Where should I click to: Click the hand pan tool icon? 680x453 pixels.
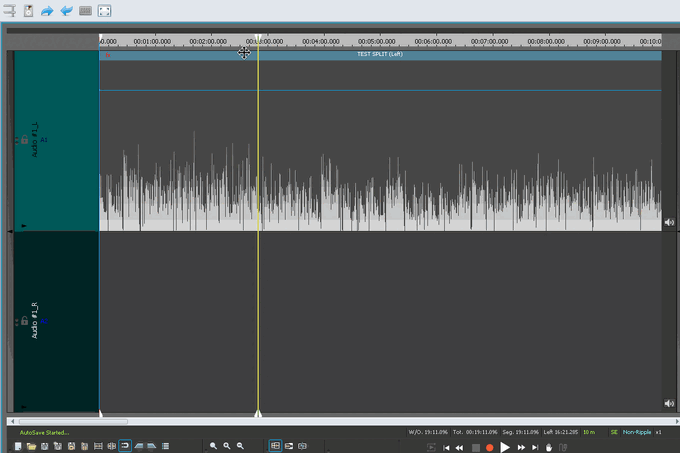[549, 447]
